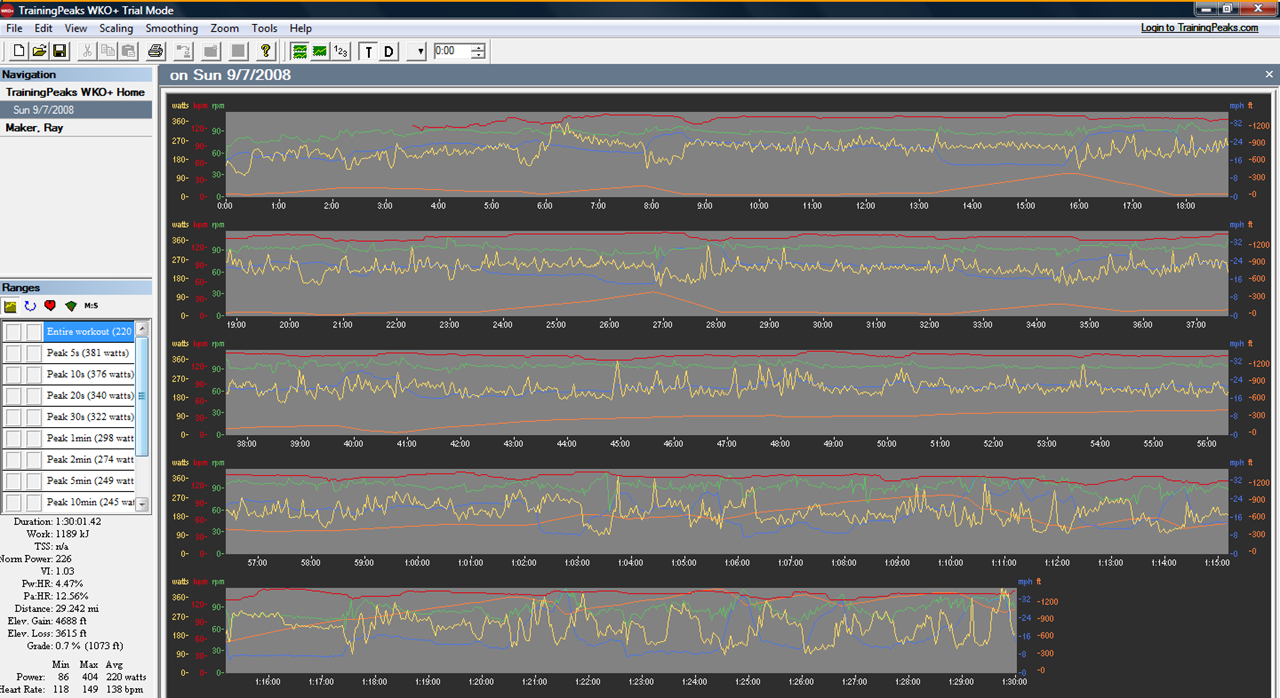The height and width of the screenshot is (698, 1280).
Task: Click Ranges list scrollbar up arrow
Action: (x=142, y=329)
